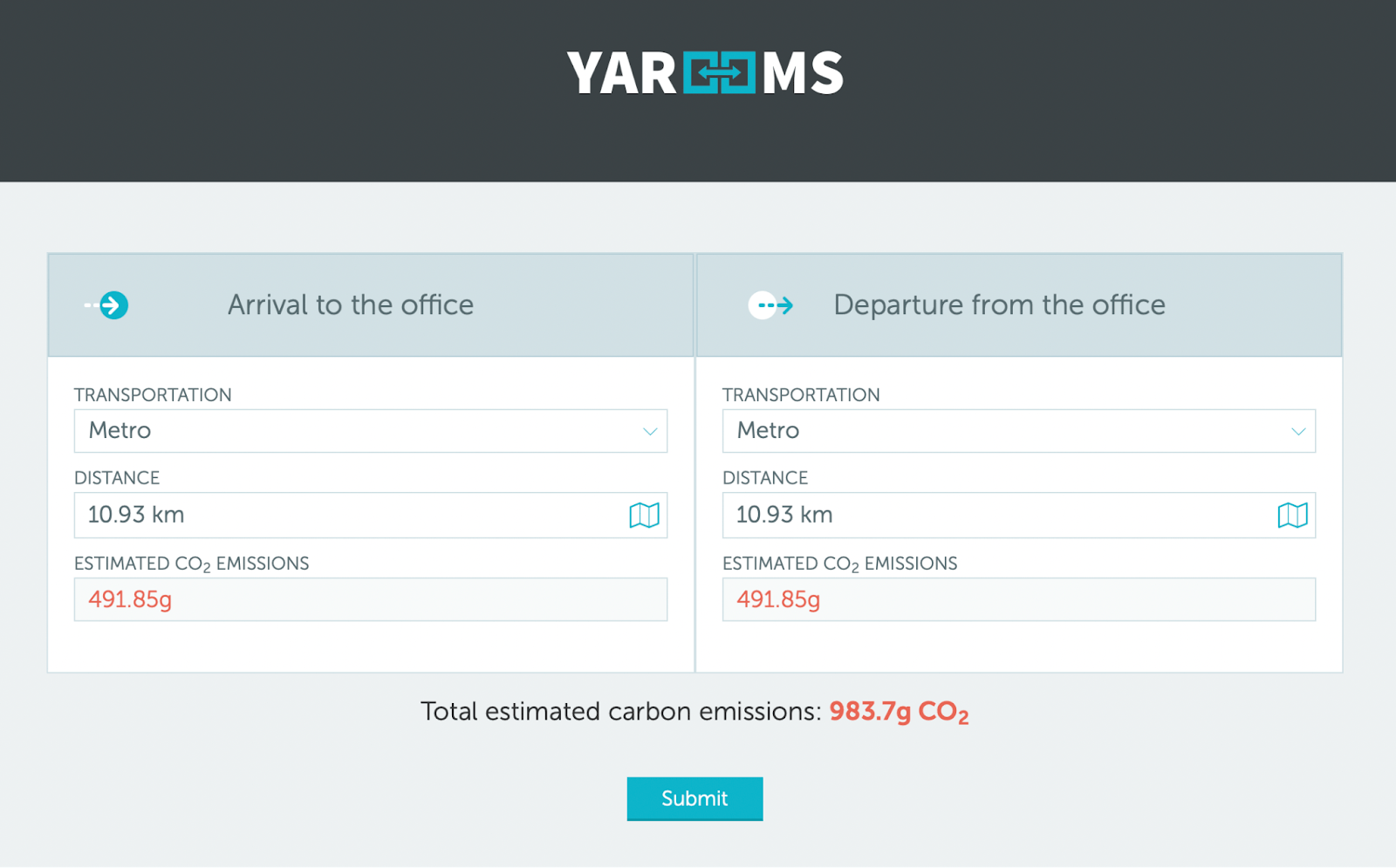Select the Departure from the office header
Image resolution: width=1396 pixels, height=868 pixels.
(999, 304)
